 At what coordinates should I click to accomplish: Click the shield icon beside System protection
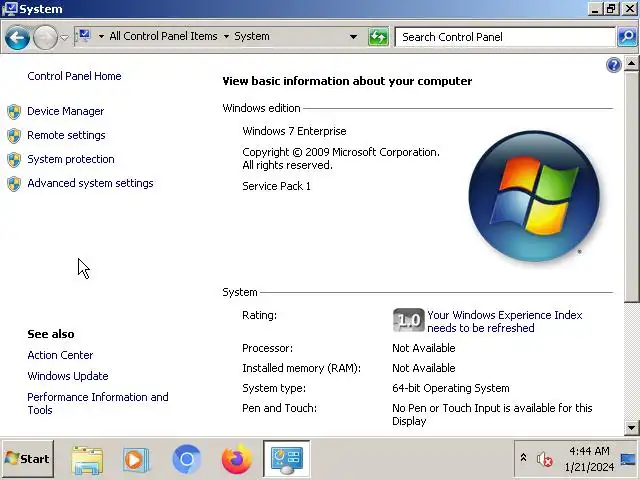click(x=14, y=160)
